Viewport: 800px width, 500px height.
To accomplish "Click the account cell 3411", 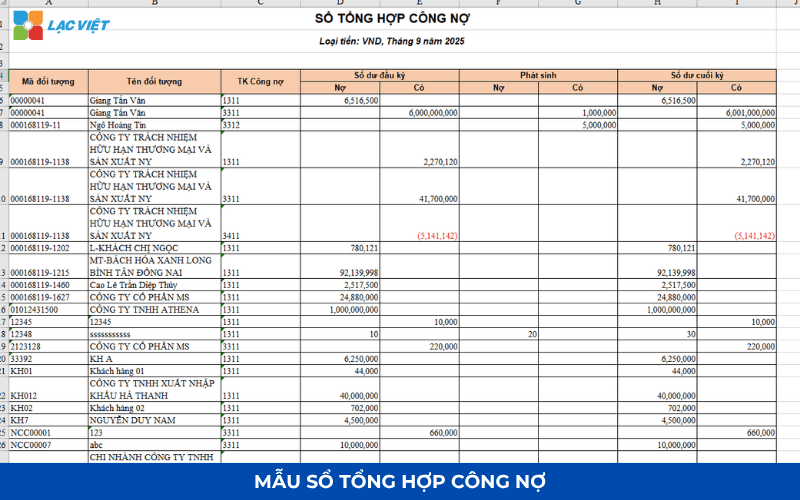I will (261, 223).
